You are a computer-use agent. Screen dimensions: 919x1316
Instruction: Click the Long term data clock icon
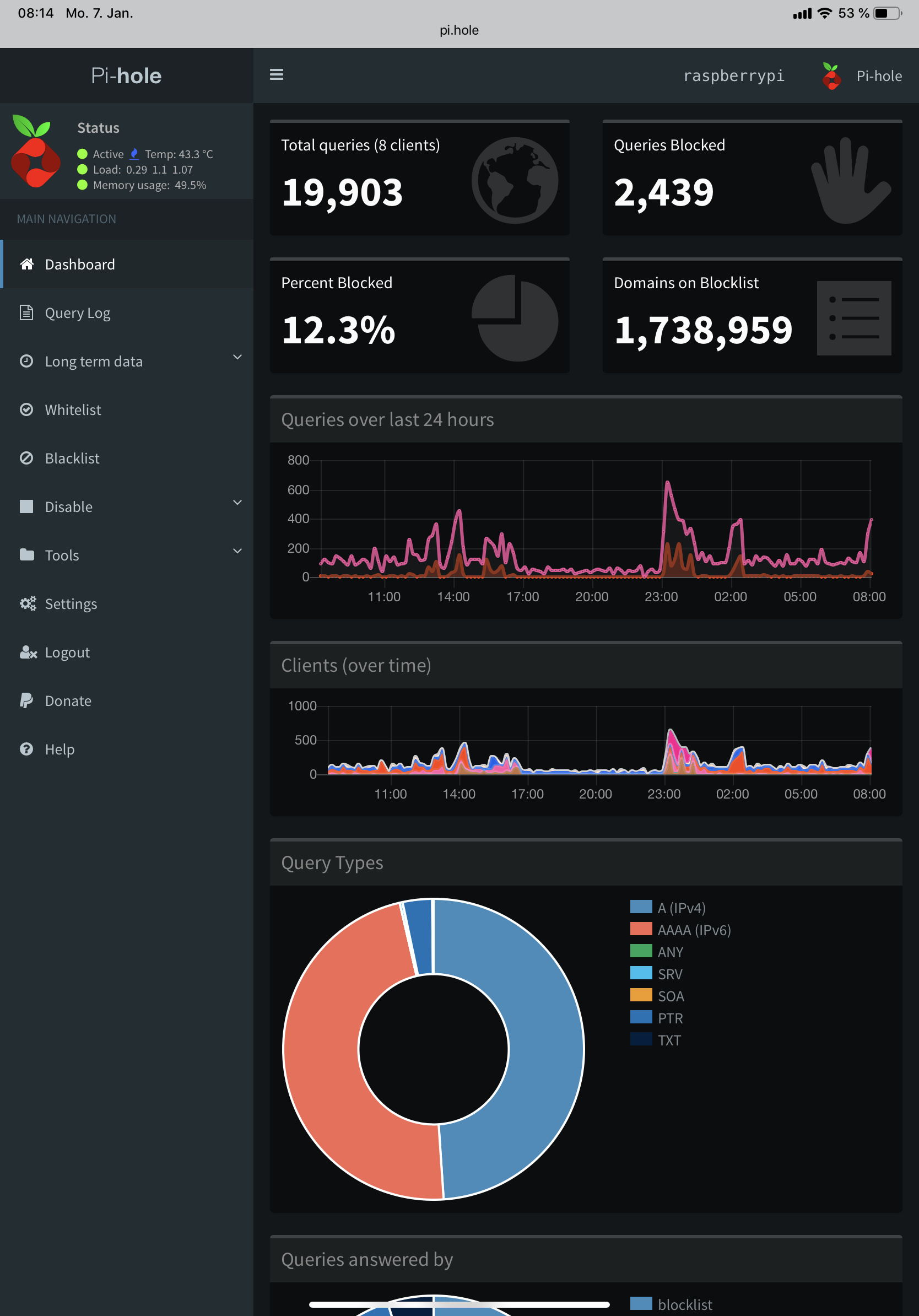pyautogui.click(x=26, y=360)
